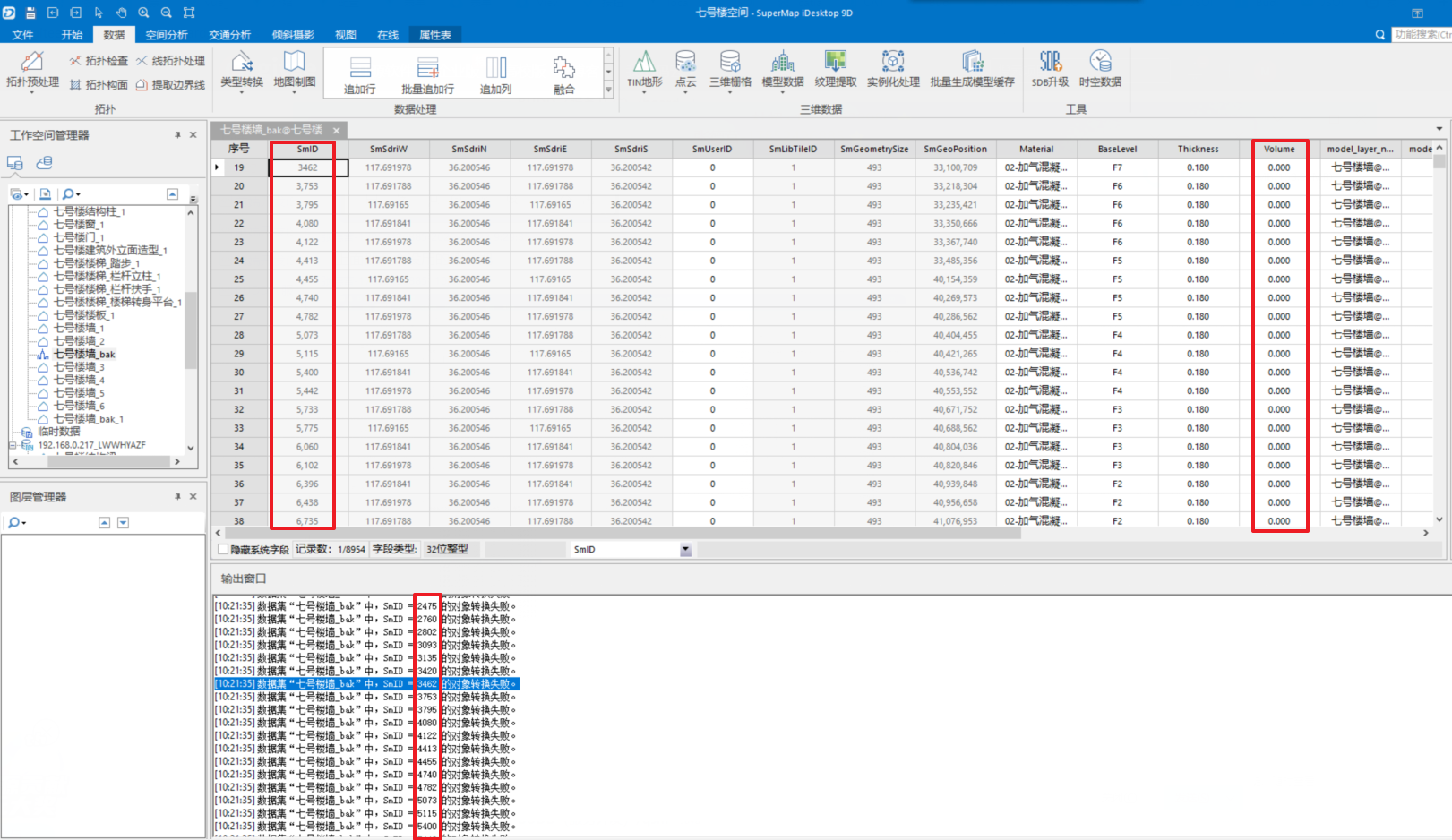Click the attribute table horizontal scrollbar
The width and height of the screenshot is (1452, 840).
pyautogui.click(x=623, y=533)
